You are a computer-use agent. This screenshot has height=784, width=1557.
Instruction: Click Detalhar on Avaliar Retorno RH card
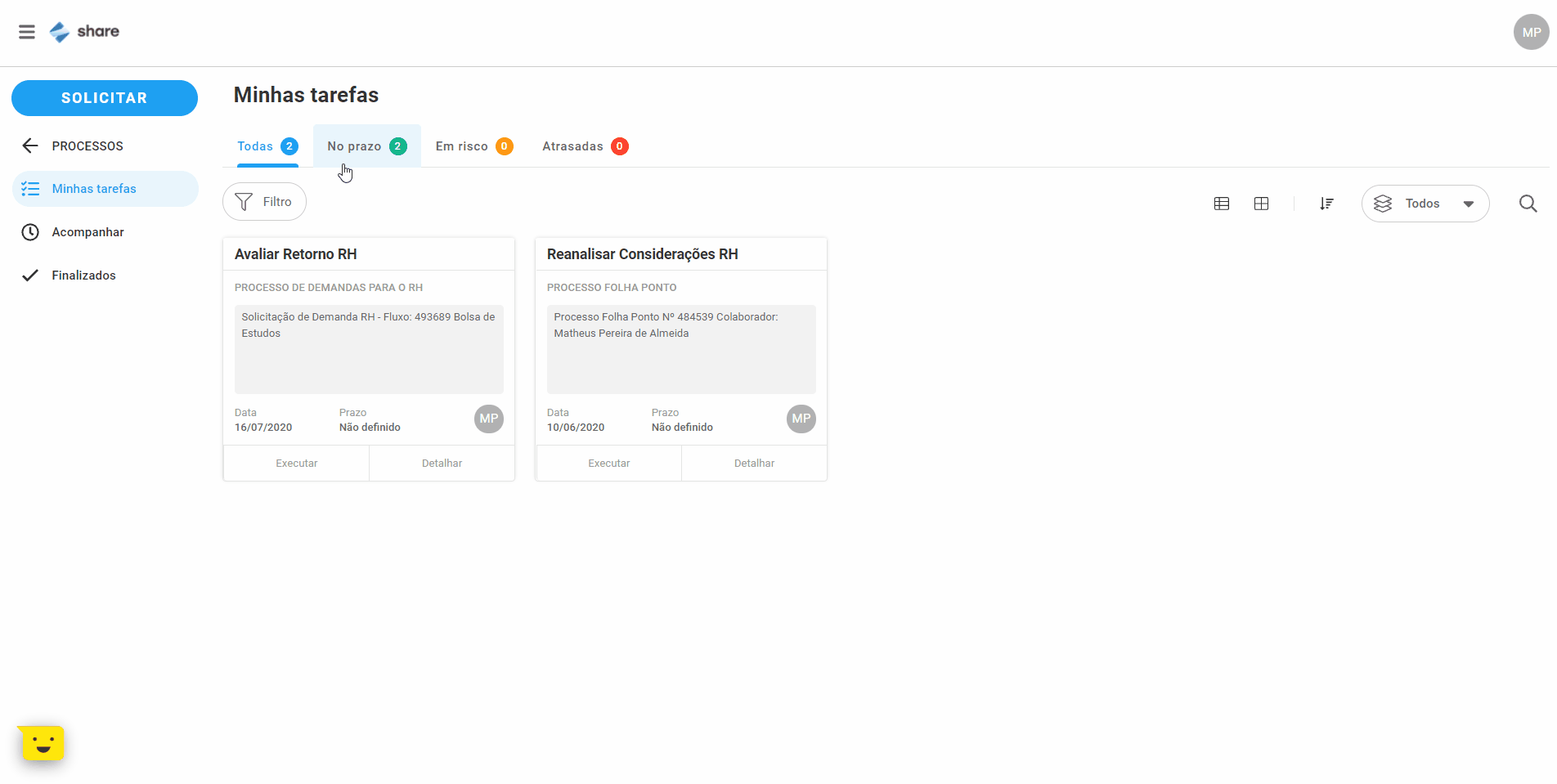coord(442,464)
